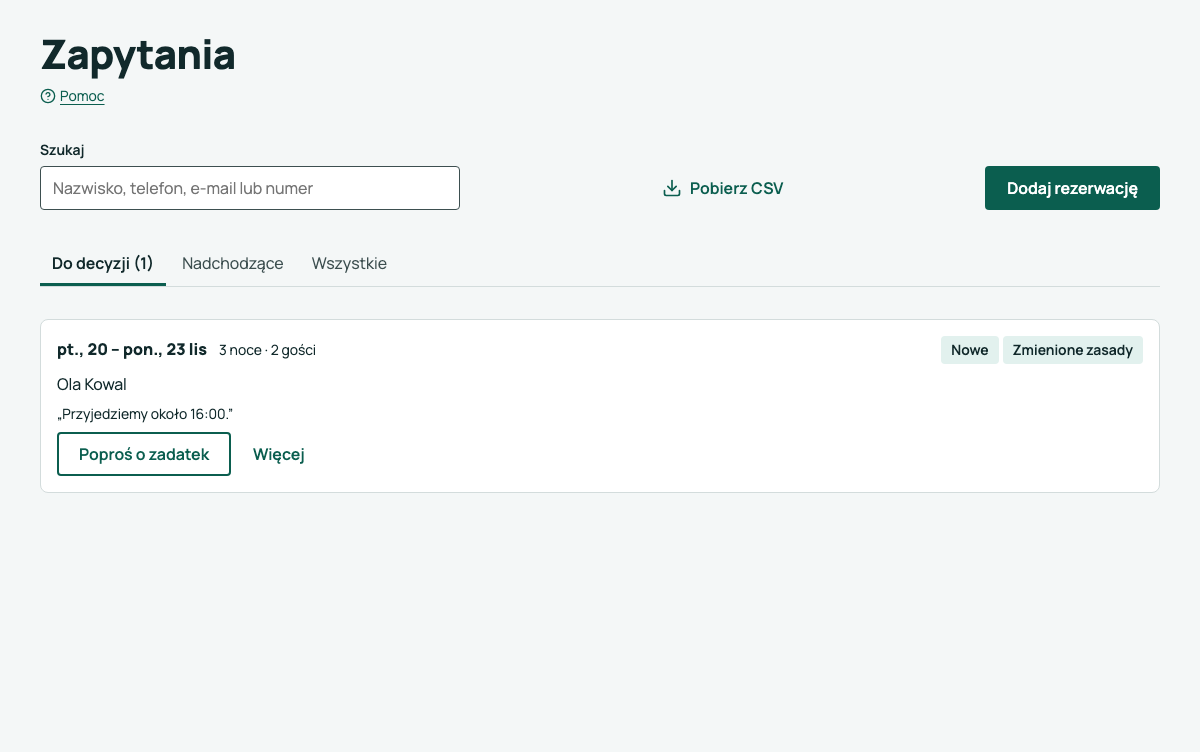
Task: Show the Wszystkie tab
Action: 349,264
